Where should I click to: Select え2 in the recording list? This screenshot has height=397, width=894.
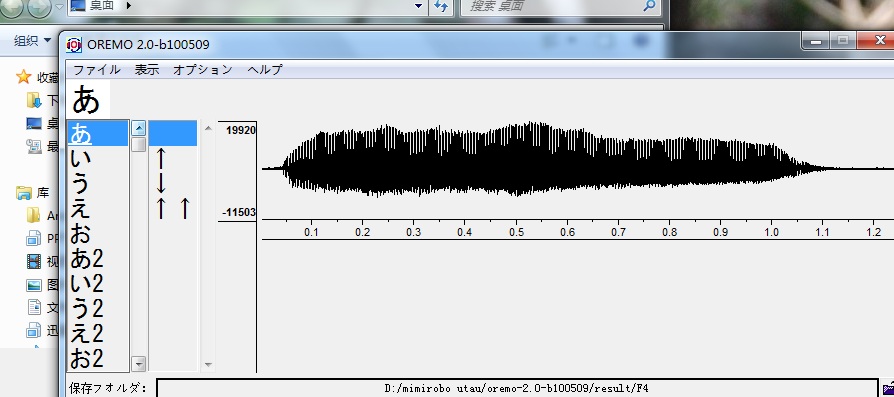coord(97,333)
